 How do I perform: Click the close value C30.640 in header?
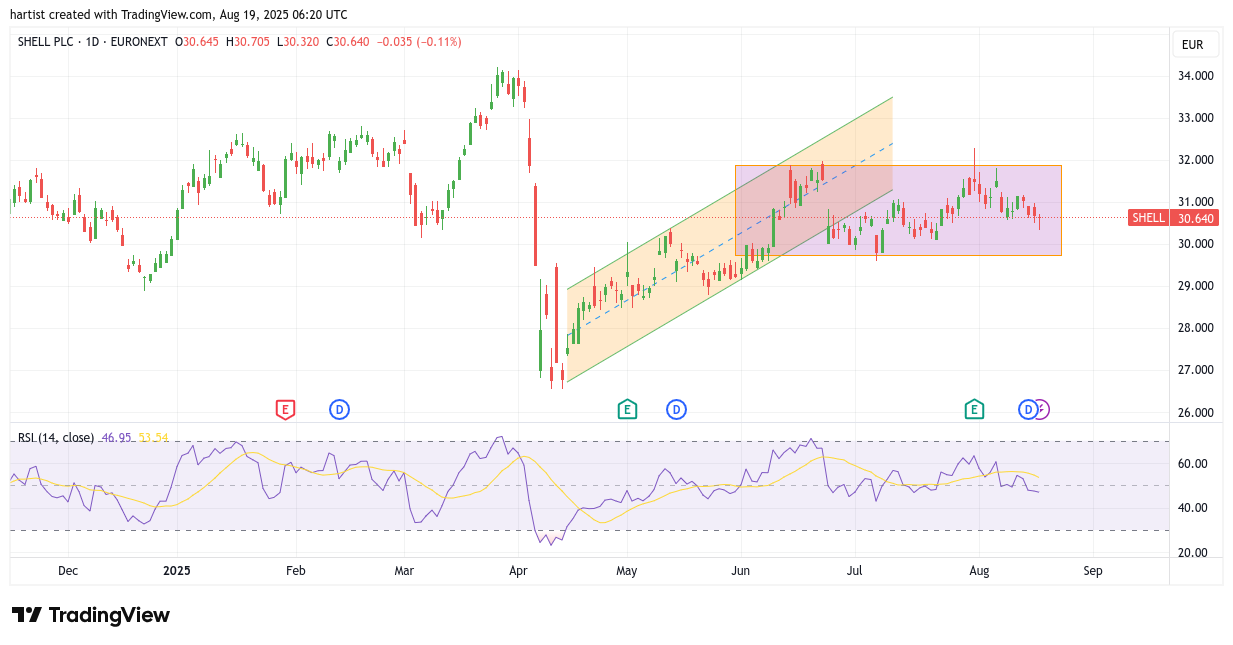(347, 42)
